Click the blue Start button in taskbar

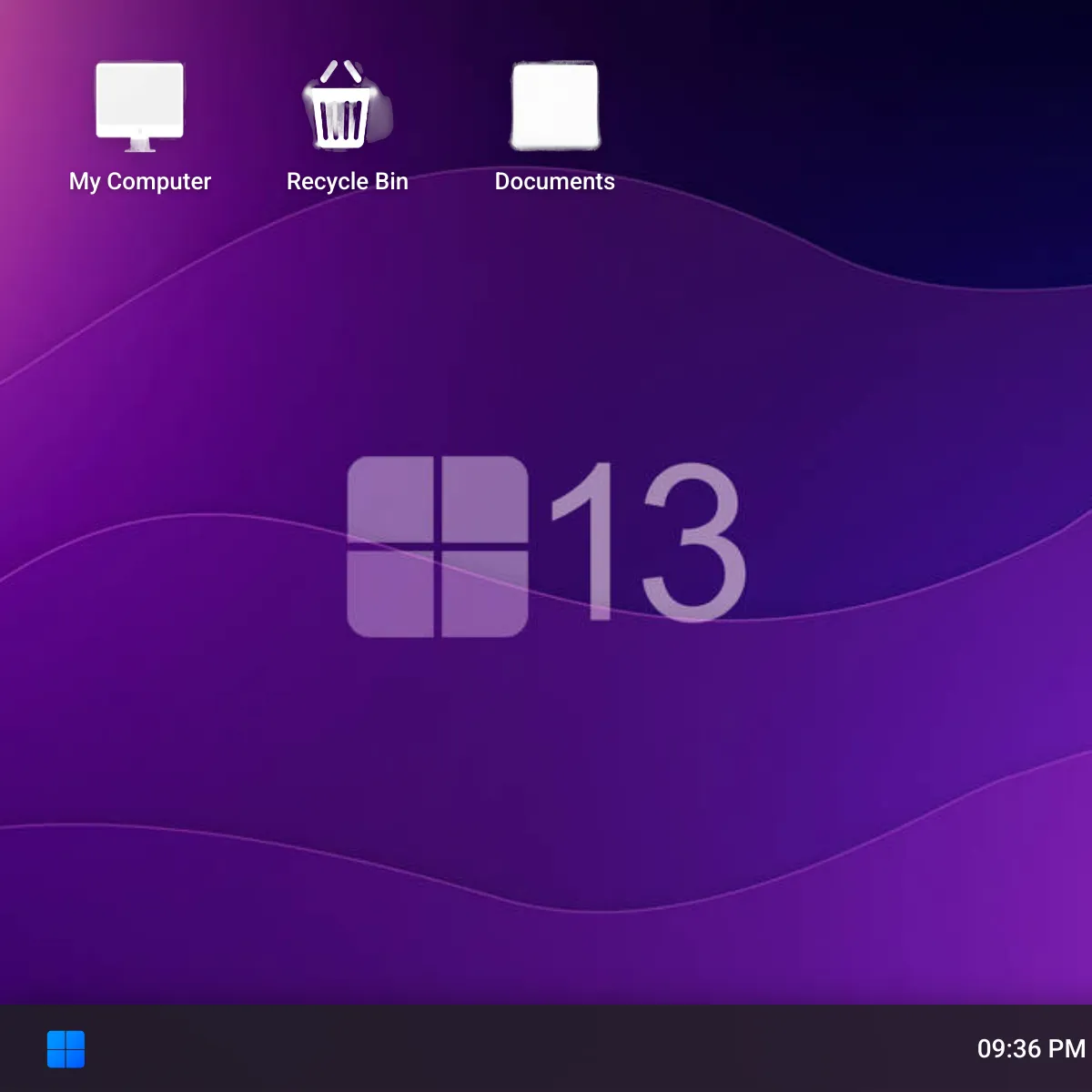point(66,1049)
